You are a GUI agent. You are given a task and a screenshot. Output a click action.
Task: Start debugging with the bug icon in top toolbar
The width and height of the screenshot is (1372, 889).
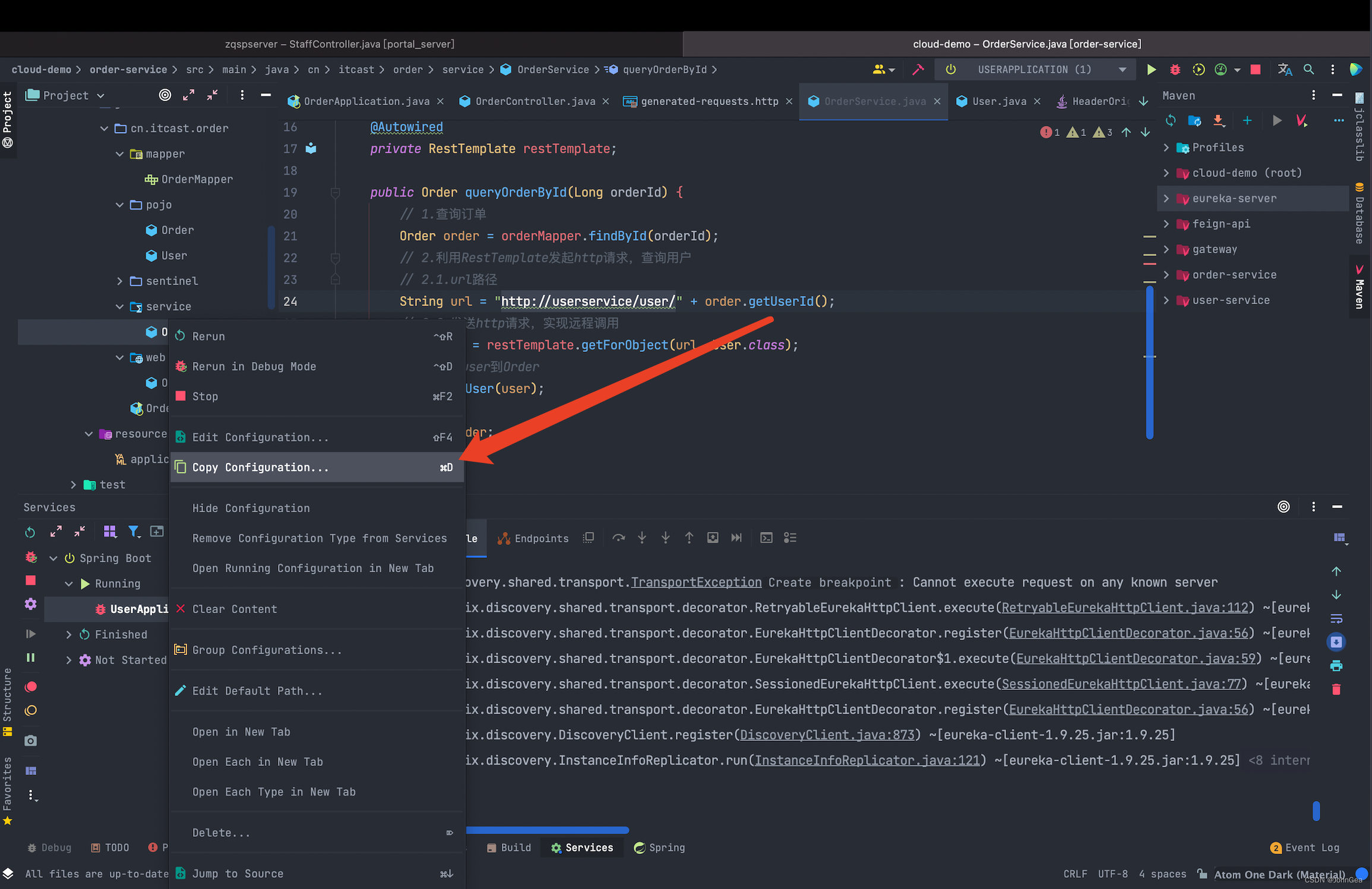(x=1175, y=70)
